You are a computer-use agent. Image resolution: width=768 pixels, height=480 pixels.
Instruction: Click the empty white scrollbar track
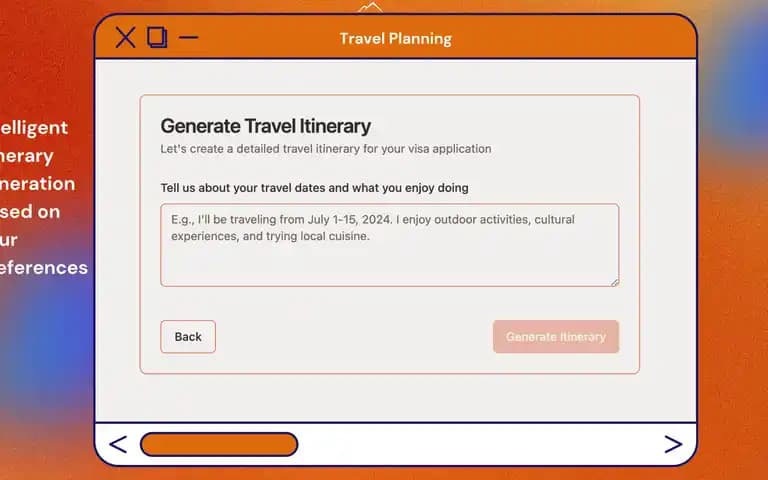480,444
